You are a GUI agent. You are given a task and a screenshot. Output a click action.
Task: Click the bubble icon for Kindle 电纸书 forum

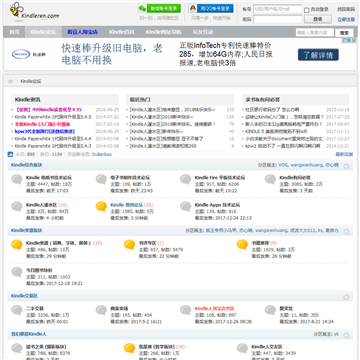[x=17, y=179]
